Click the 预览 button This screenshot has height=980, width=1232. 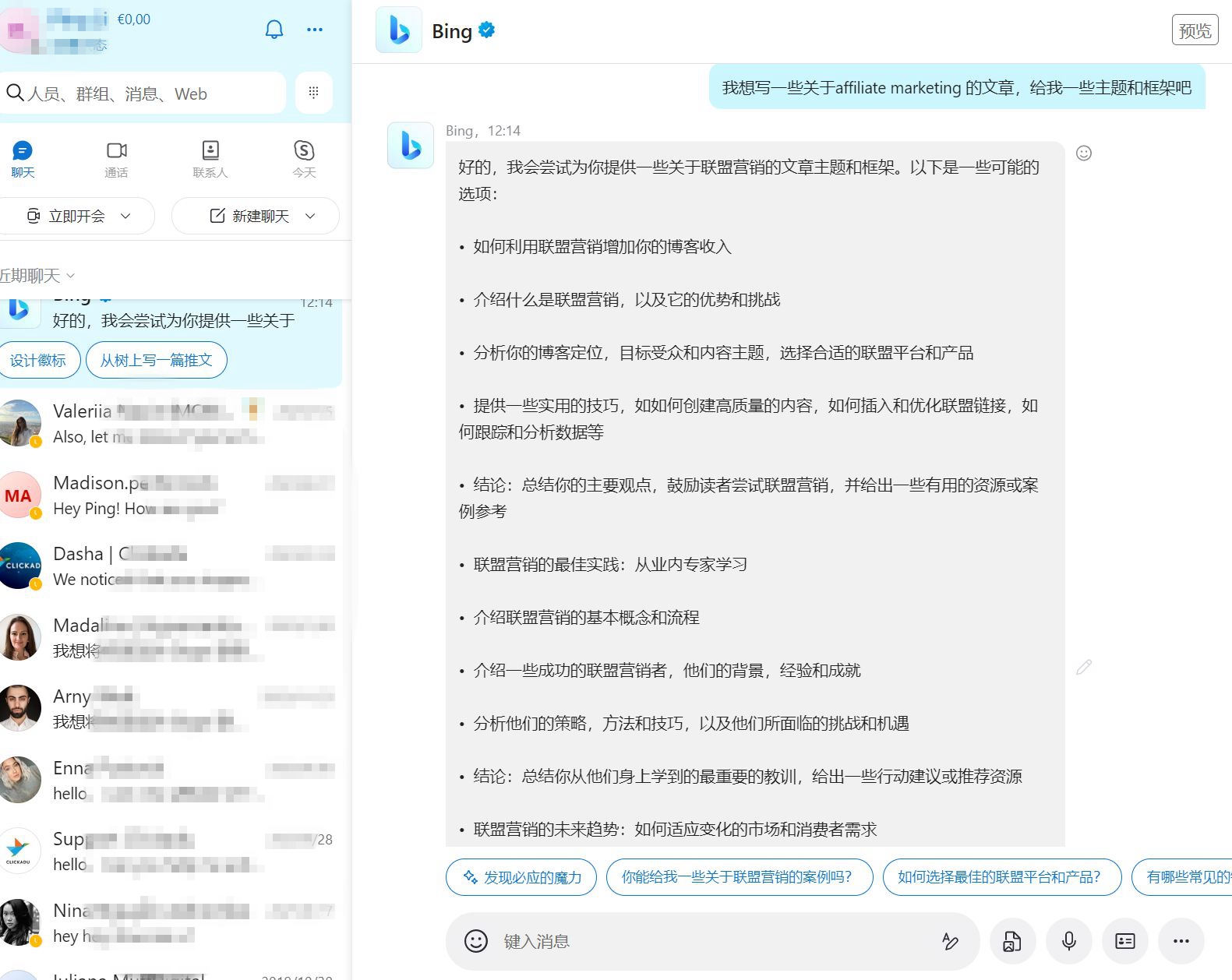coord(1195,30)
